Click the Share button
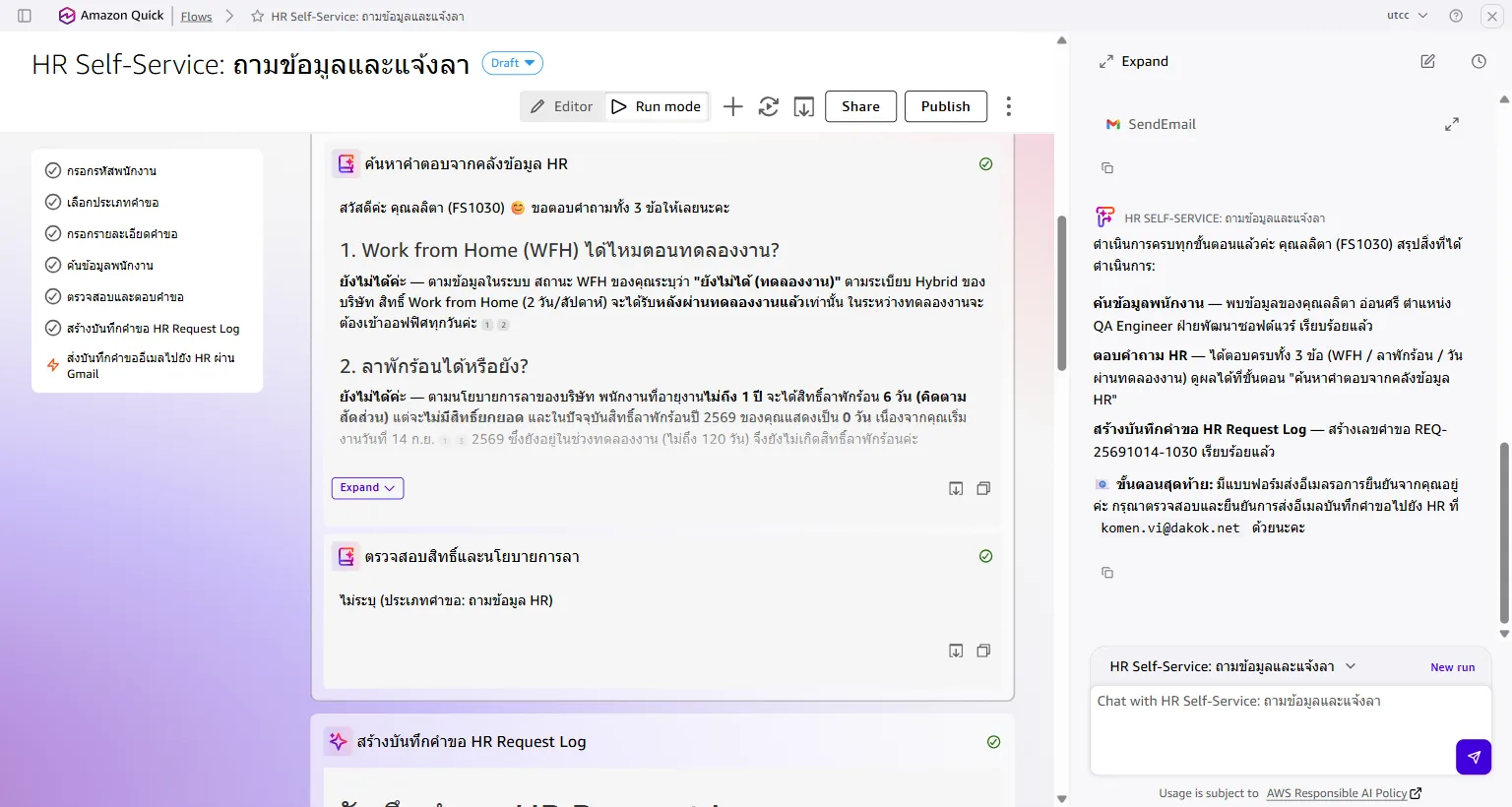The image size is (1512, 807). [x=860, y=106]
